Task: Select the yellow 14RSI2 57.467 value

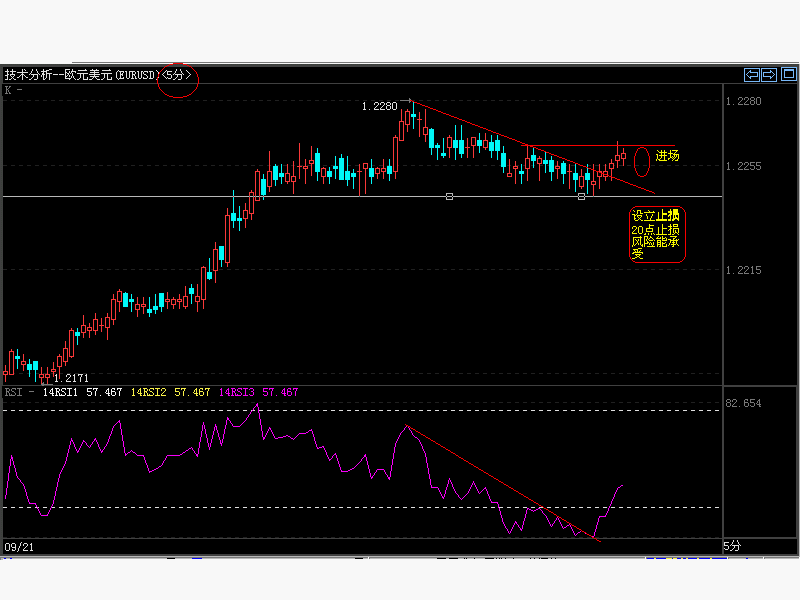Action: coord(170,392)
